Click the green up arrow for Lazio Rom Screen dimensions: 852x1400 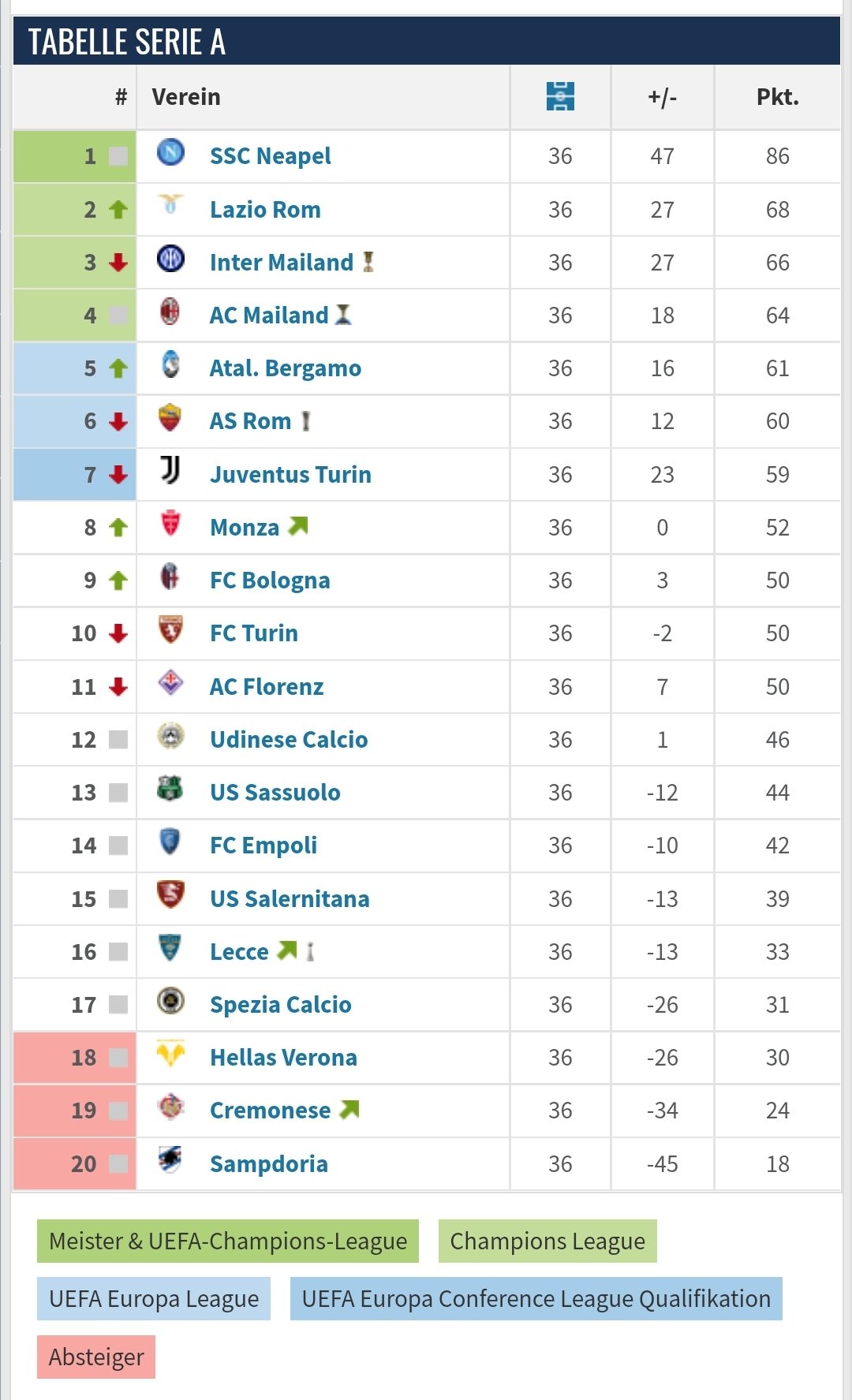tap(118, 210)
